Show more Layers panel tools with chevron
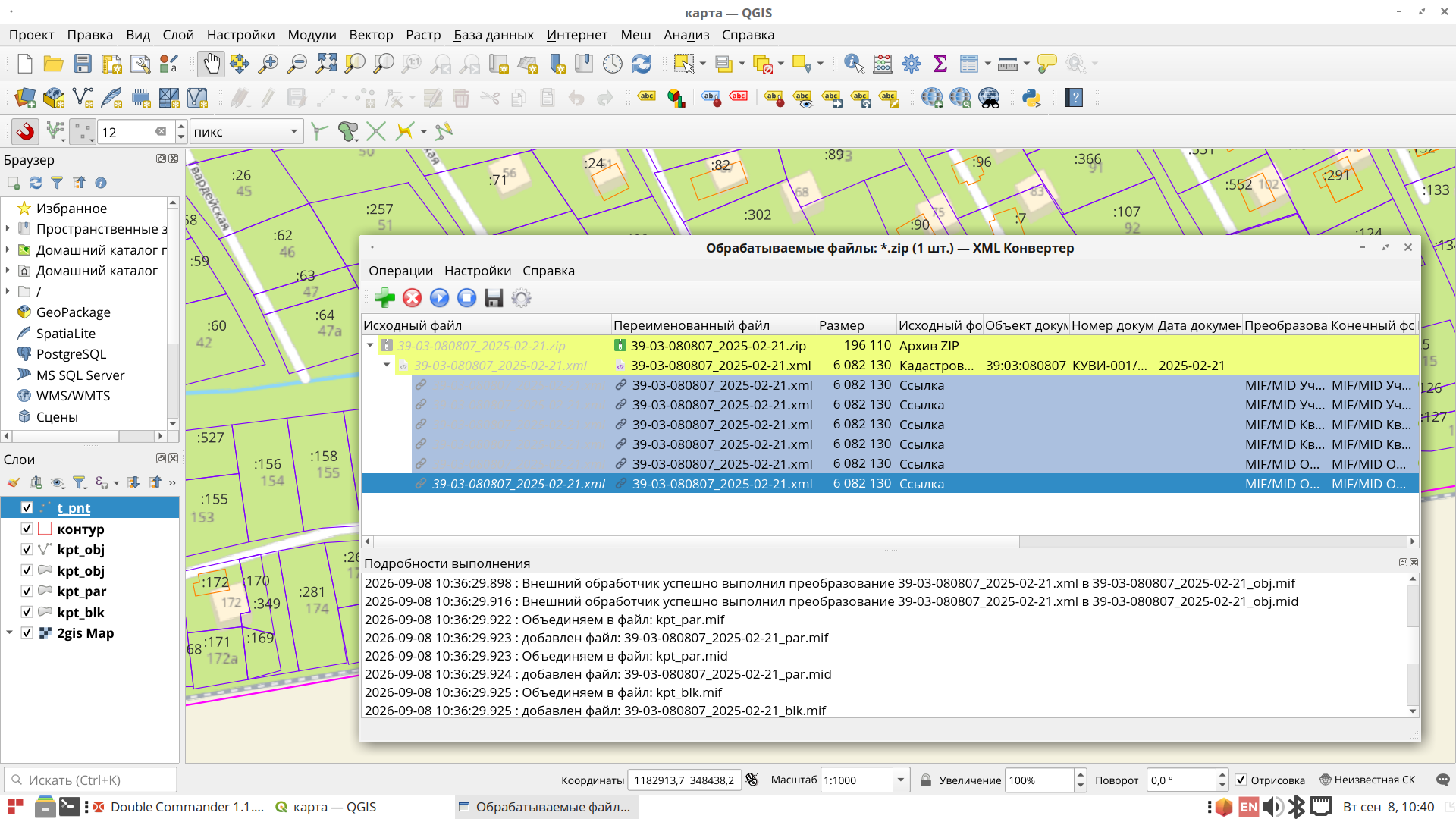 (172, 482)
